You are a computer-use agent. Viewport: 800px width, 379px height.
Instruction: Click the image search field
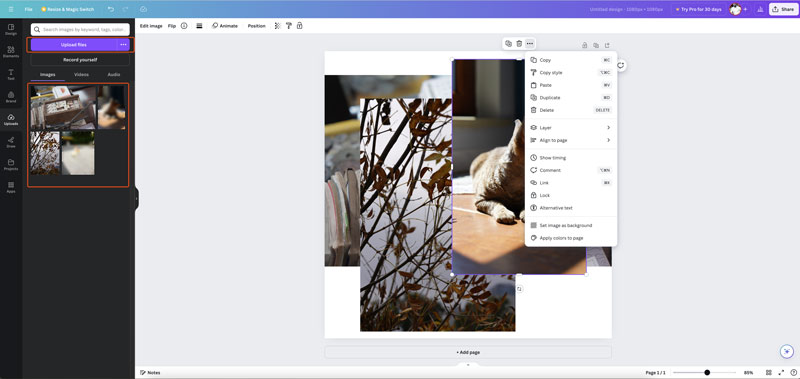pyautogui.click(x=80, y=30)
